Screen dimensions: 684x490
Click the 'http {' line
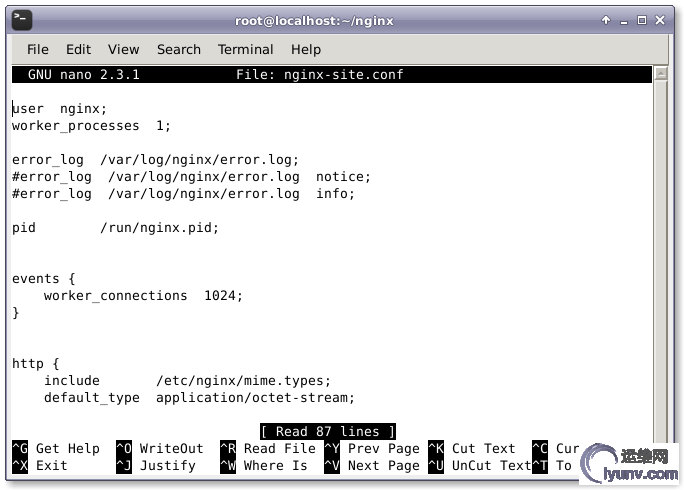[x=36, y=364]
